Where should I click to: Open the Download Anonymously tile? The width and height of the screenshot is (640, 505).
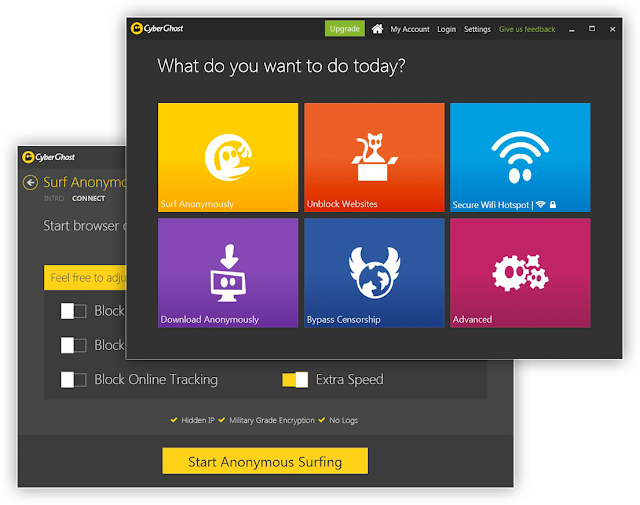[x=228, y=273]
